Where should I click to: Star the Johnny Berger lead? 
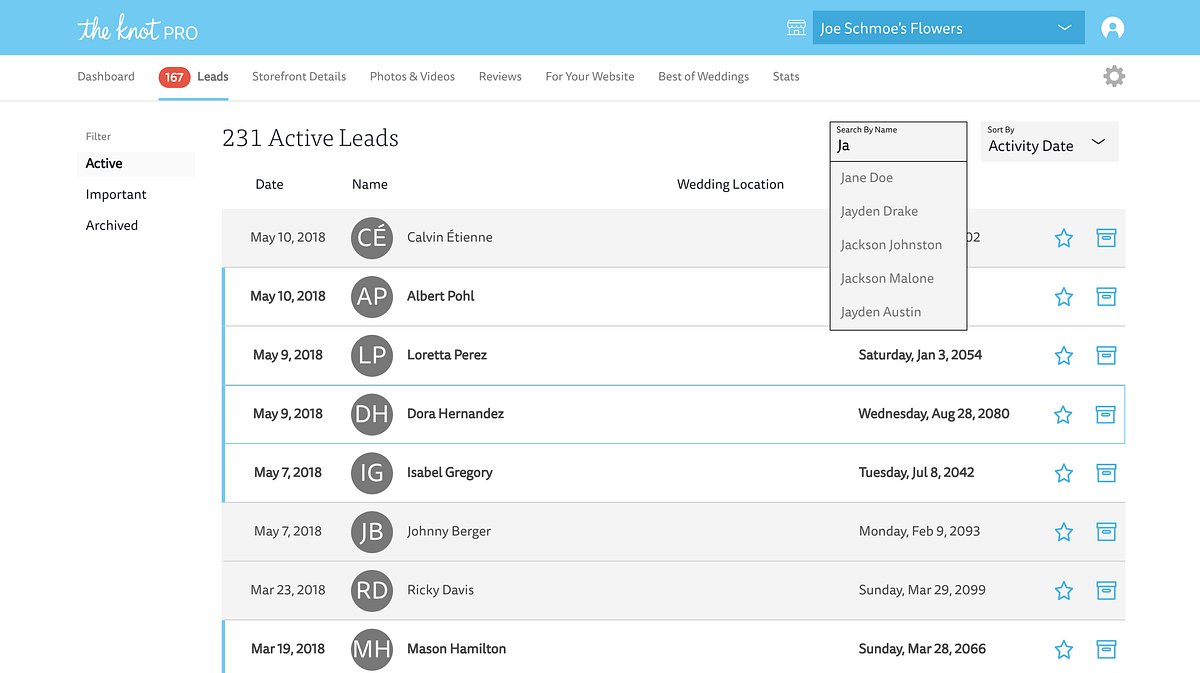coord(1064,532)
